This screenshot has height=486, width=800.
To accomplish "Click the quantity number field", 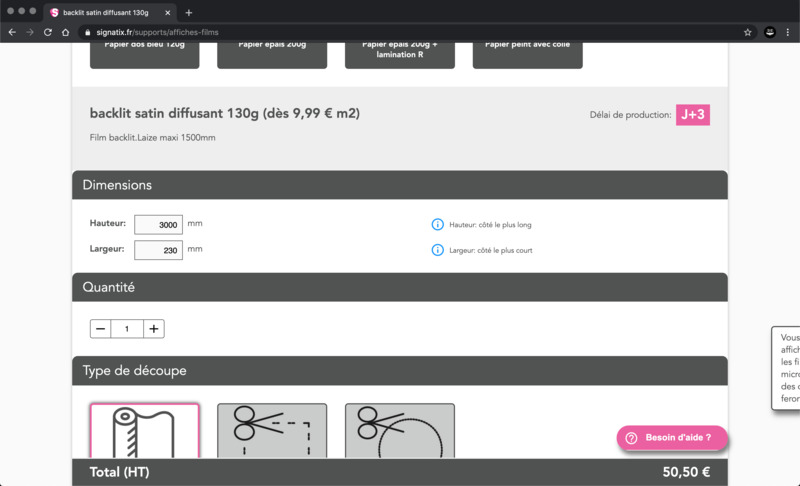I will [x=127, y=329].
